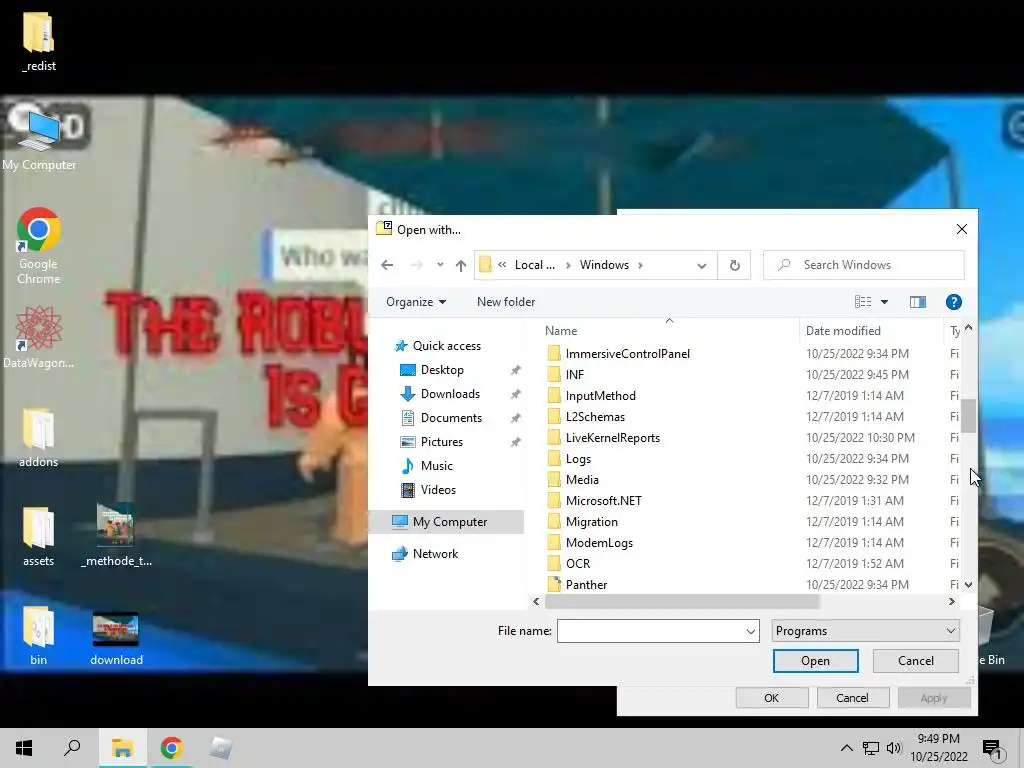Click the Local breadcrumb in address bar

[534, 265]
